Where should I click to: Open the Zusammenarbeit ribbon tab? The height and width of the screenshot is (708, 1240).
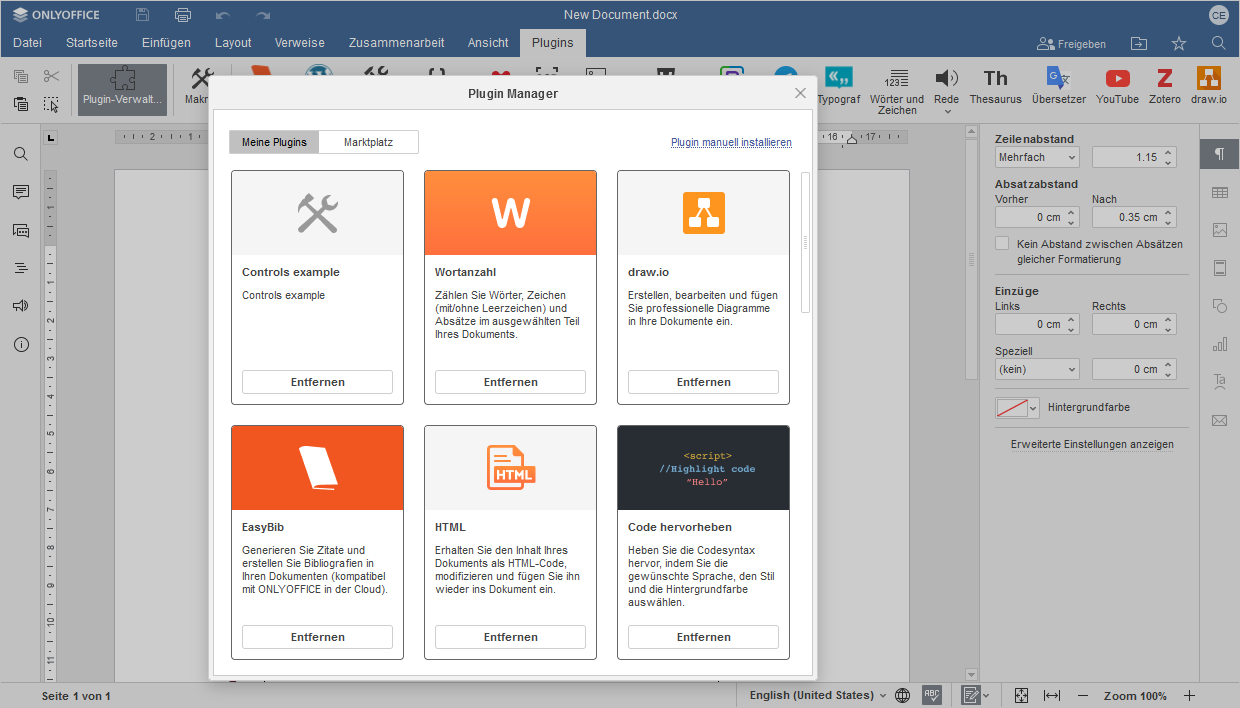click(x=397, y=43)
